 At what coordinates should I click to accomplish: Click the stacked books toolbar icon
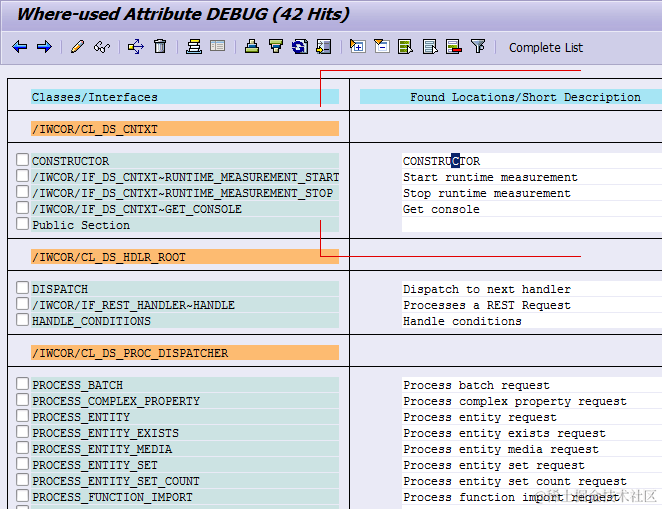(194, 46)
